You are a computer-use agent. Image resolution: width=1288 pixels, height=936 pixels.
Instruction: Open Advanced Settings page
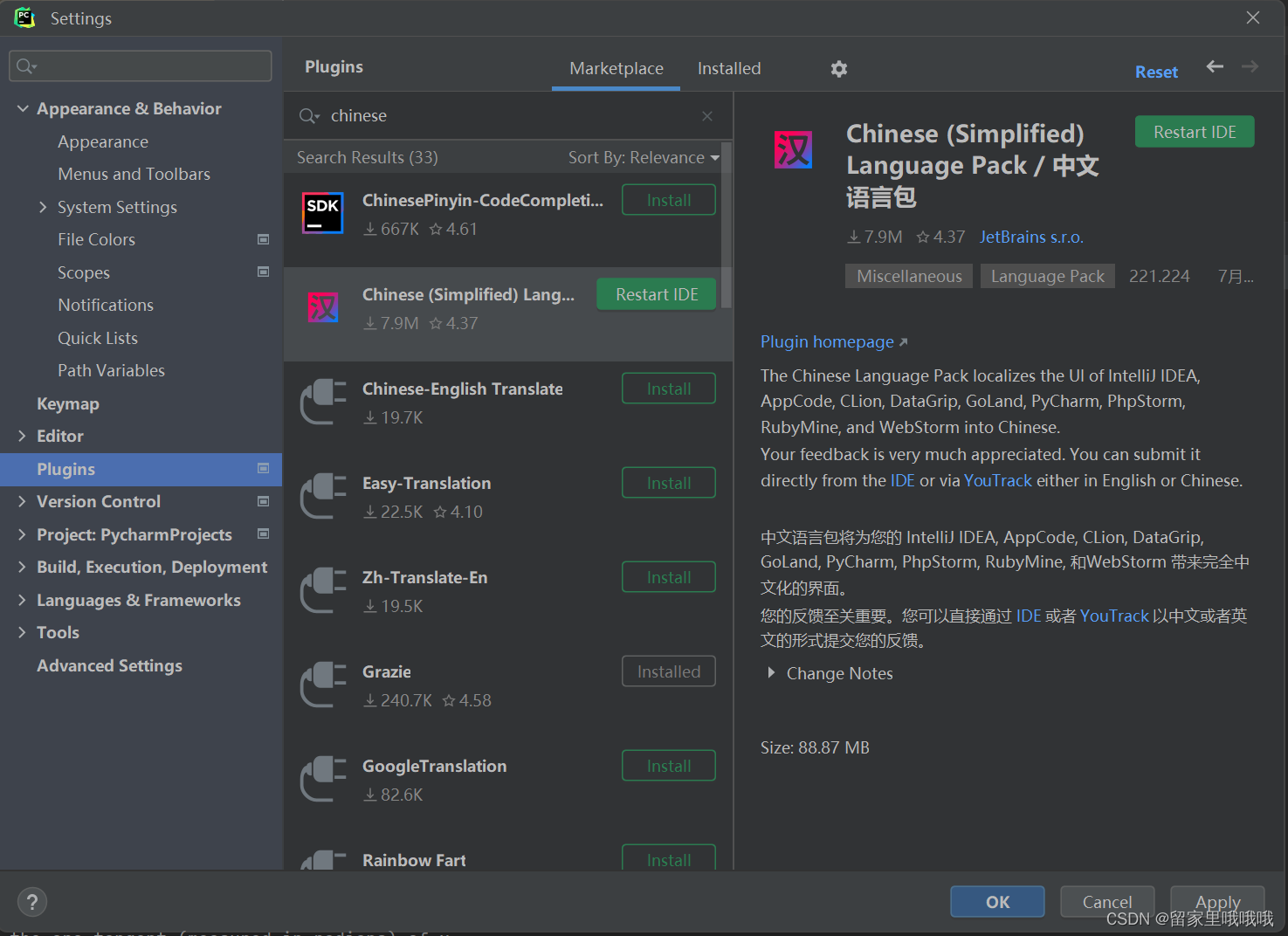click(110, 665)
